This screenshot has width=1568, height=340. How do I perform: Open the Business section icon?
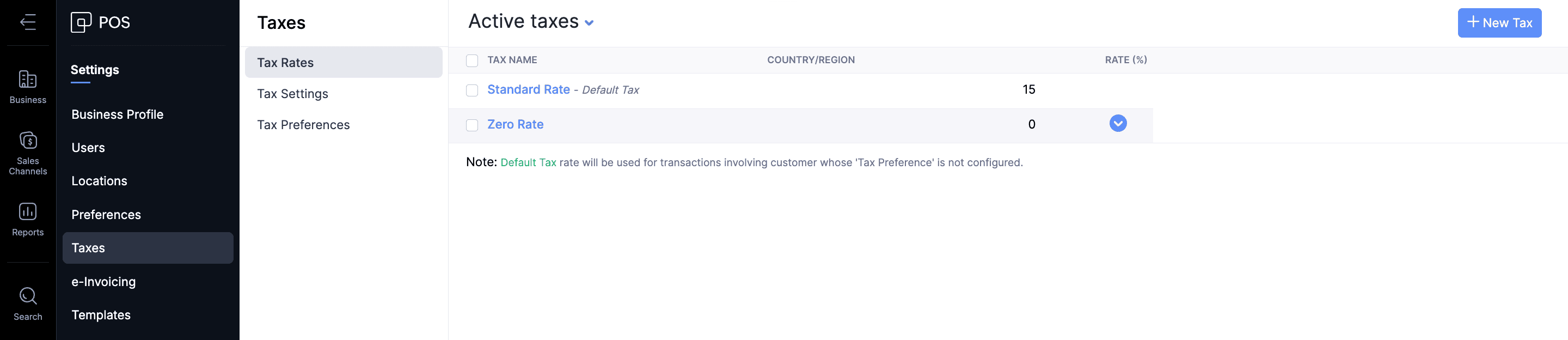point(28,80)
